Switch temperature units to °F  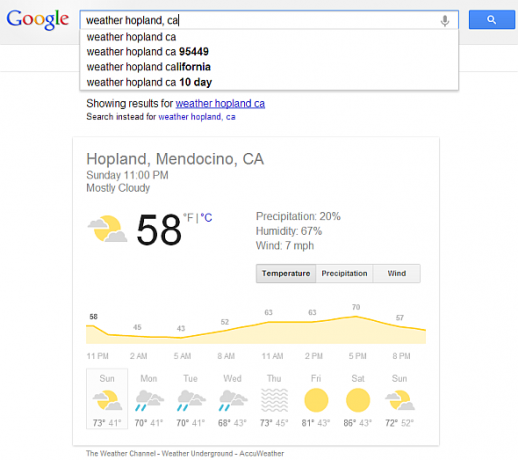(188, 218)
